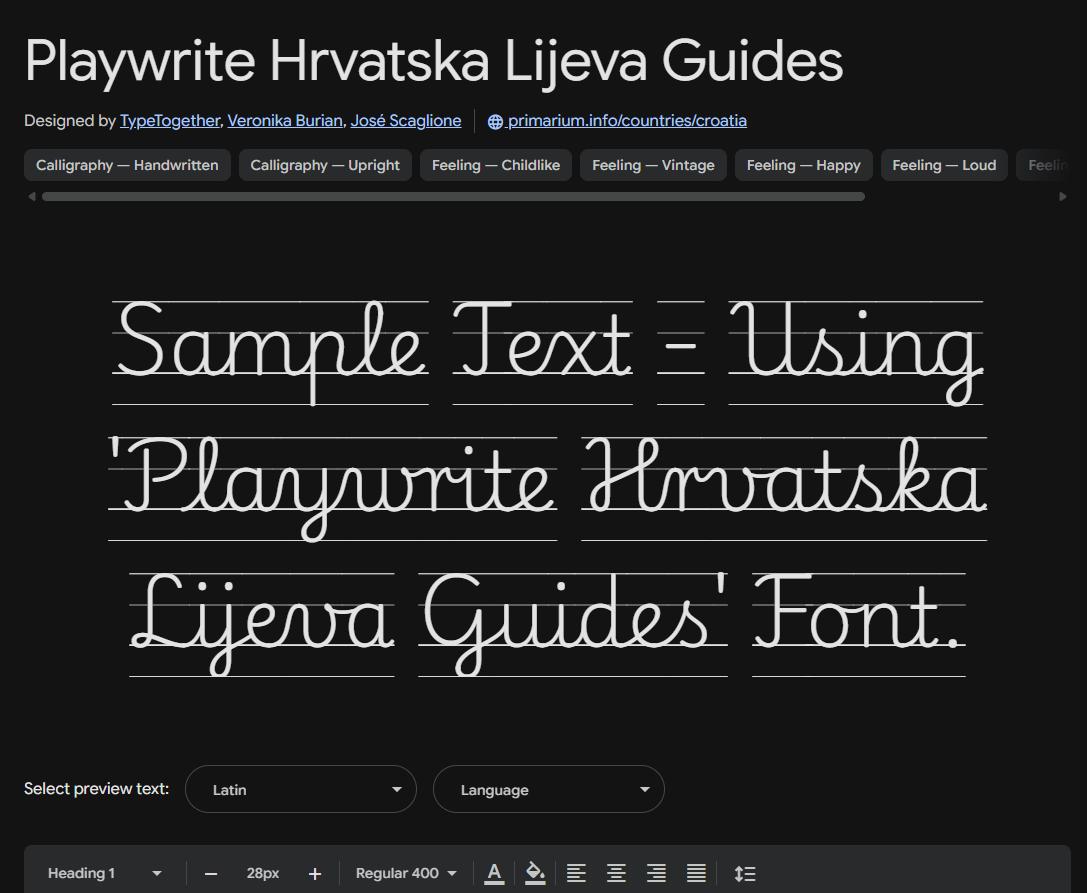This screenshot has width=1087, height=893.
Task: Open the Heading 1 style dropdown
Action: (x=104, y=874)
